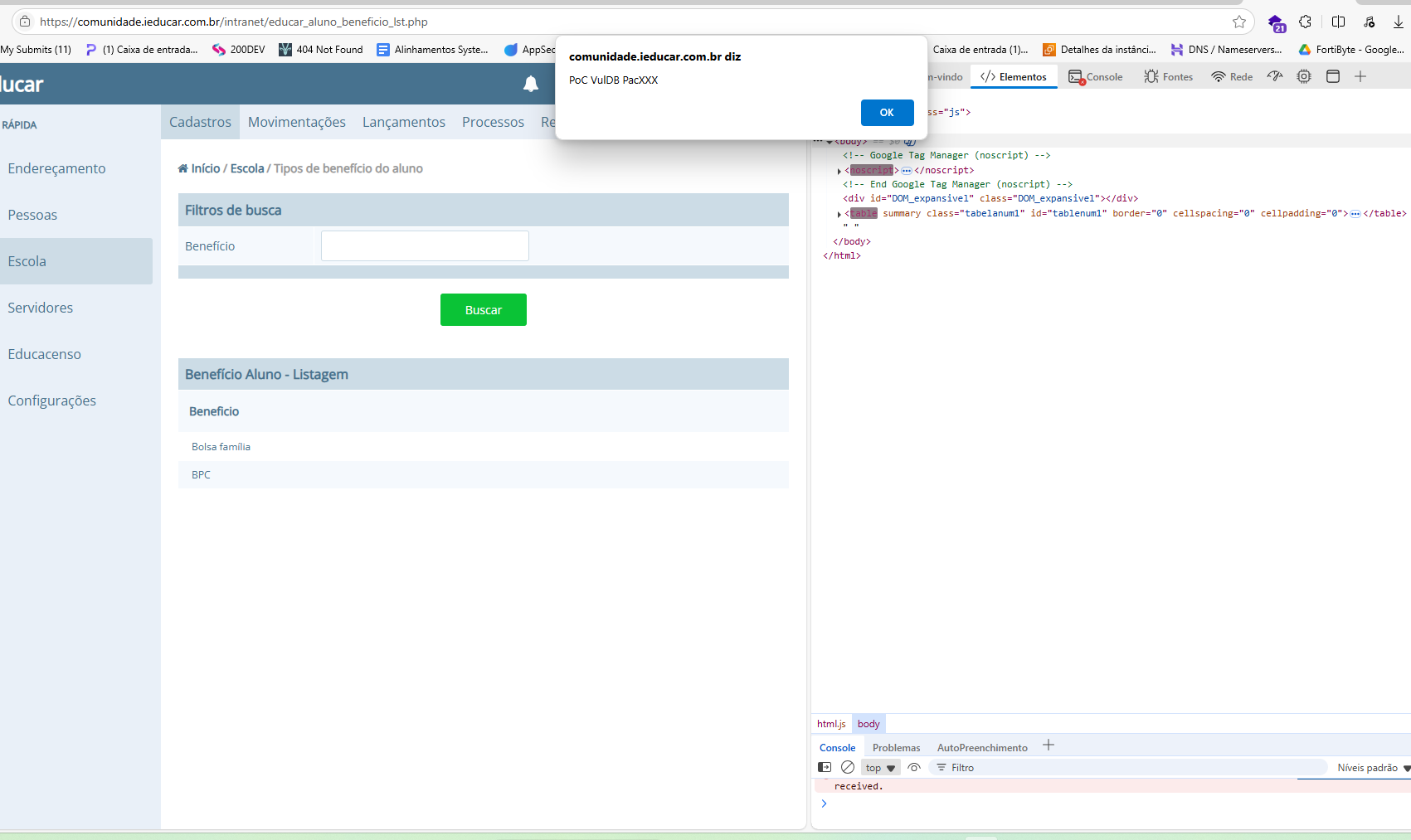This screenshot has height=840, width=1411.
Task: Open DevTools Application window icon
Action: click(x=1333, y=76)
